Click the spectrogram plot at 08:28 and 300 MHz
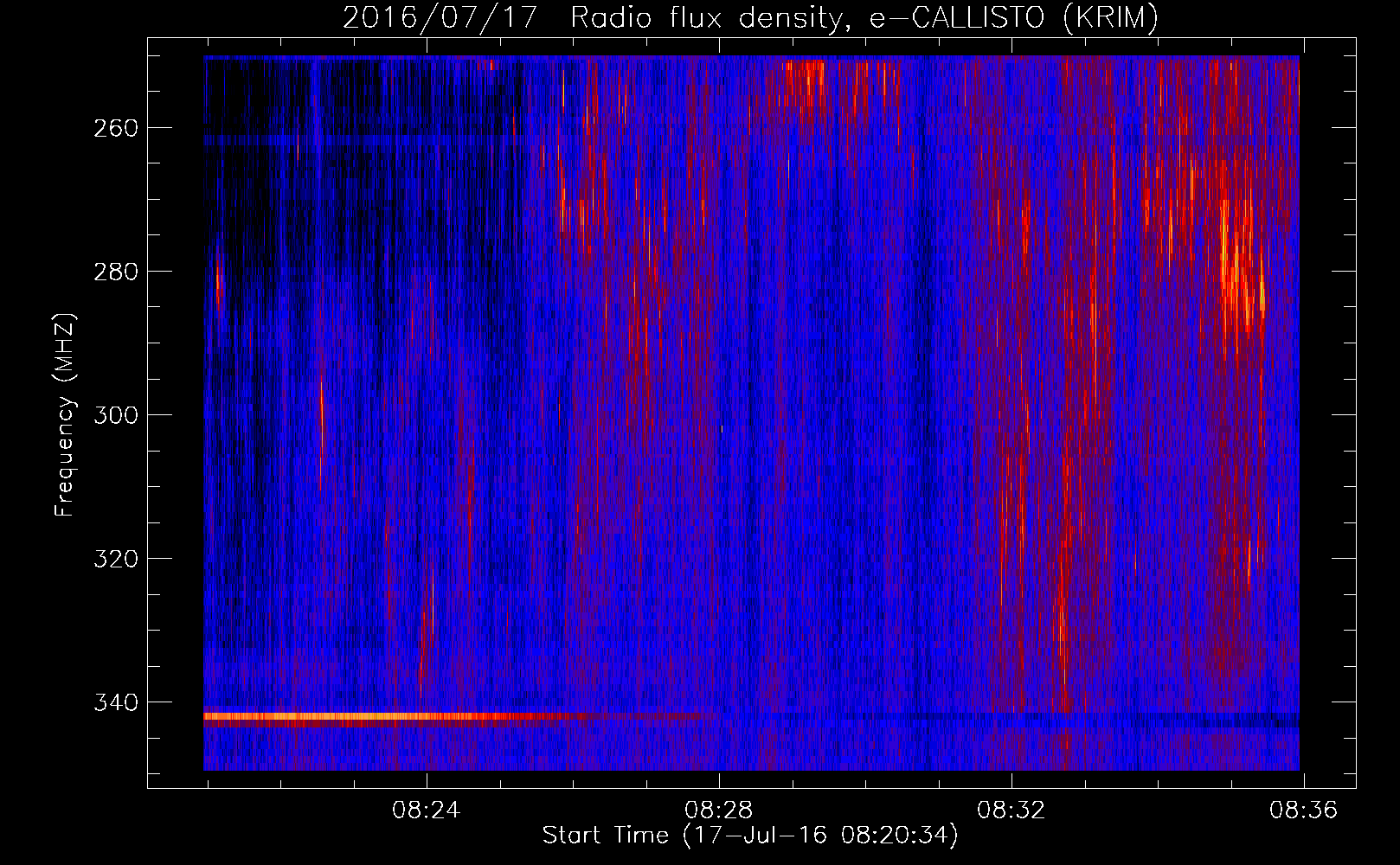Screen dimensions: 1400x865 (x=719, y=414)
